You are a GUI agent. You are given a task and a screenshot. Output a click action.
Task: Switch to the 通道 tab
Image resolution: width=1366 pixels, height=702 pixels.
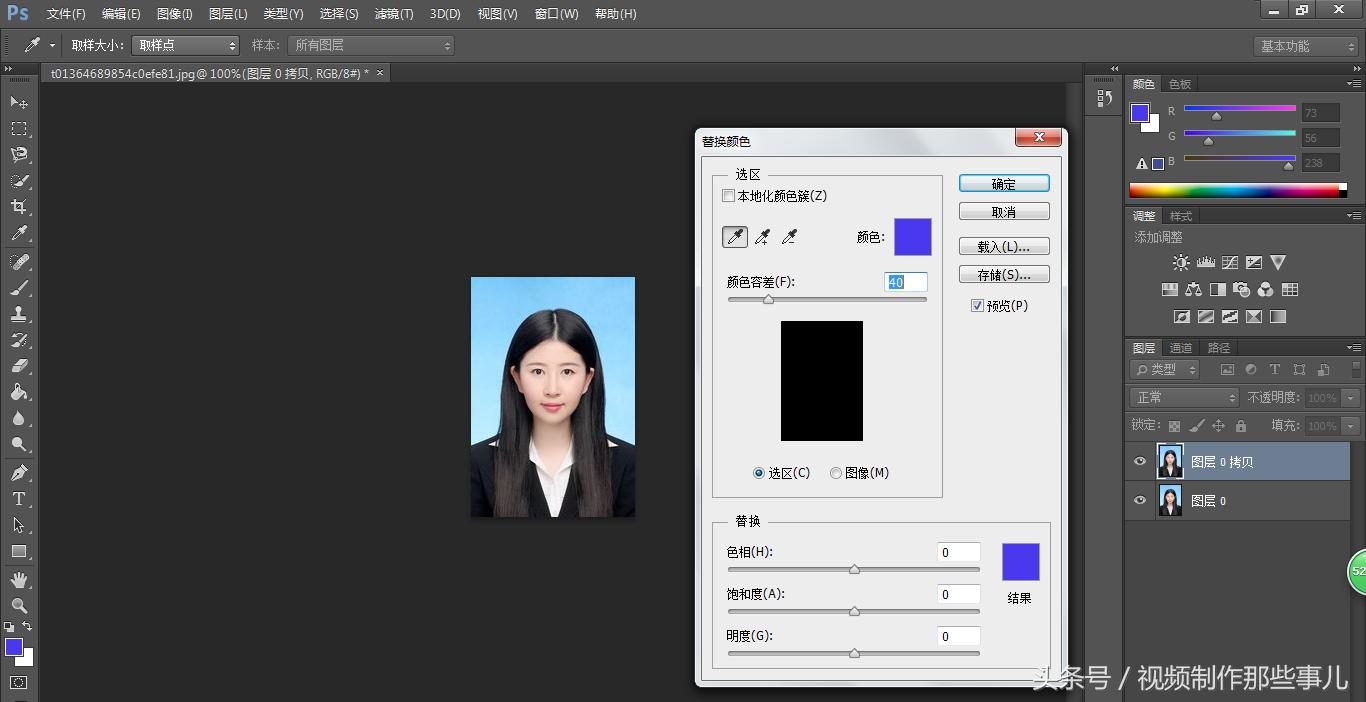1179,348
